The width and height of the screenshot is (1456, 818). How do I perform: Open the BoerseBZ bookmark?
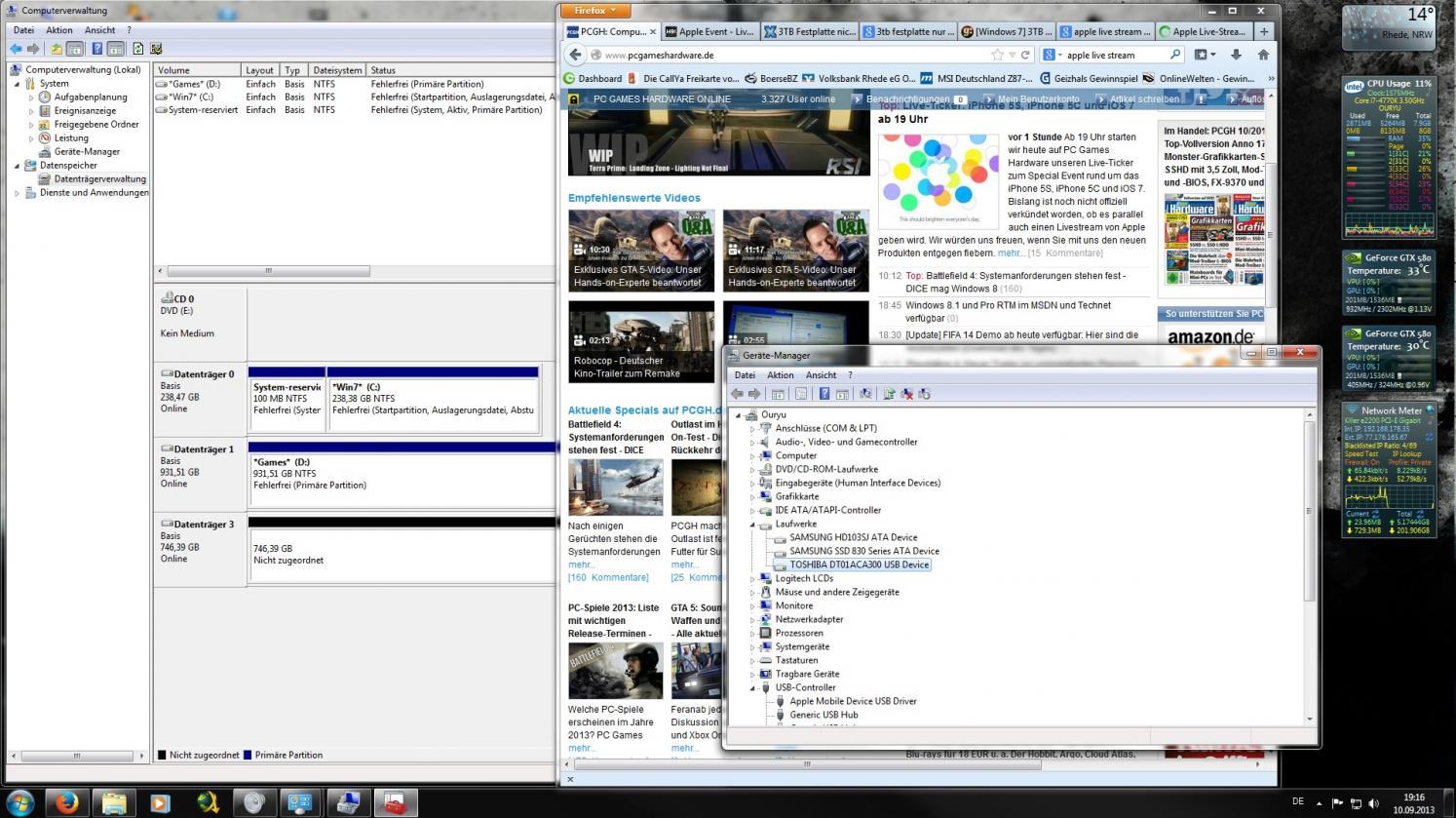pyautogui.click(x=771, y=79)
